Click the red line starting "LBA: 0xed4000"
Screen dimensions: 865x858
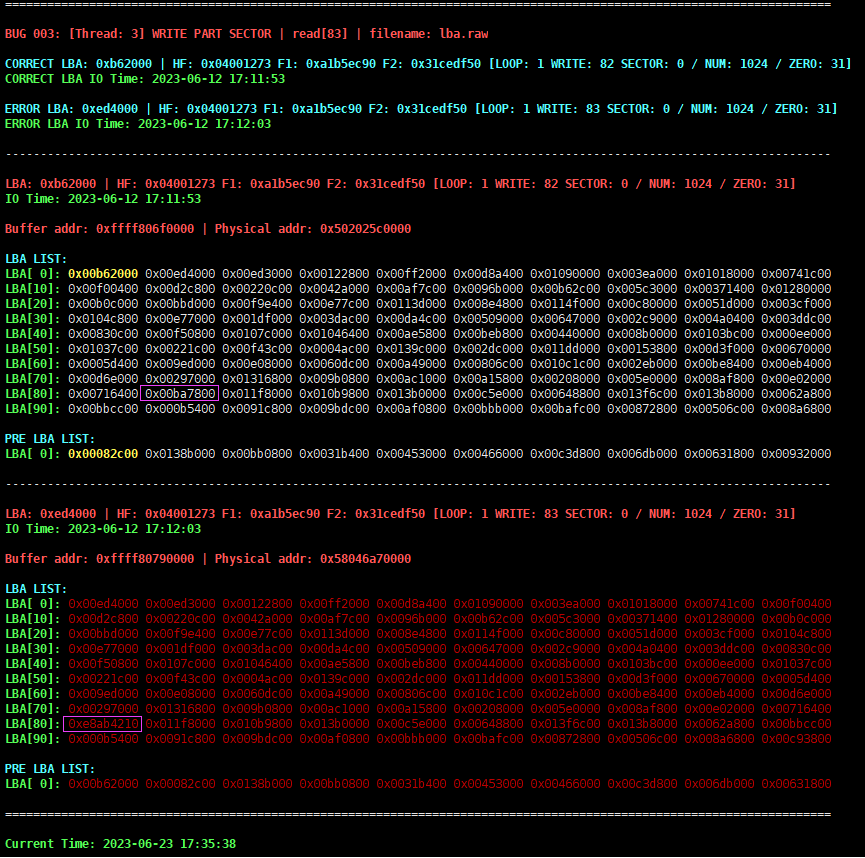(x=401, y=514)
